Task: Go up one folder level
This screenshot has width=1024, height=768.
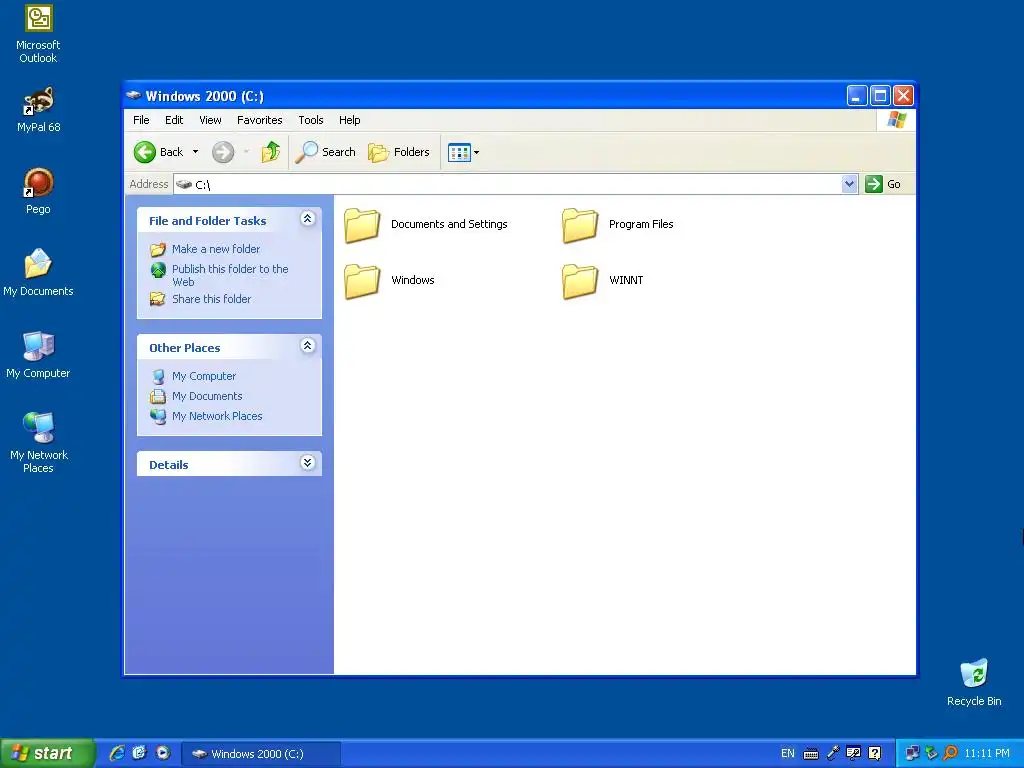Action: coord(270,152)
